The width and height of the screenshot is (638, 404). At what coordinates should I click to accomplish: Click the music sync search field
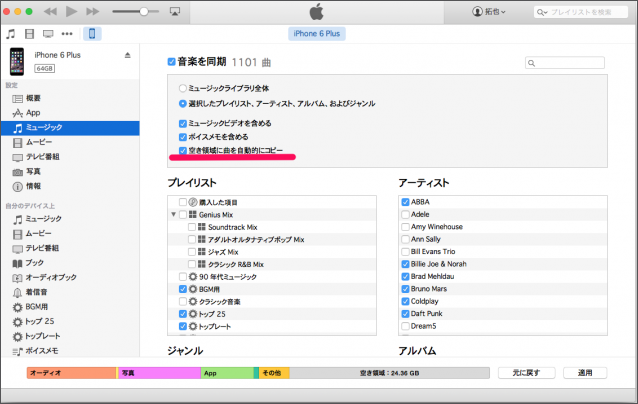pyautogui.click(x=565, y=63)
